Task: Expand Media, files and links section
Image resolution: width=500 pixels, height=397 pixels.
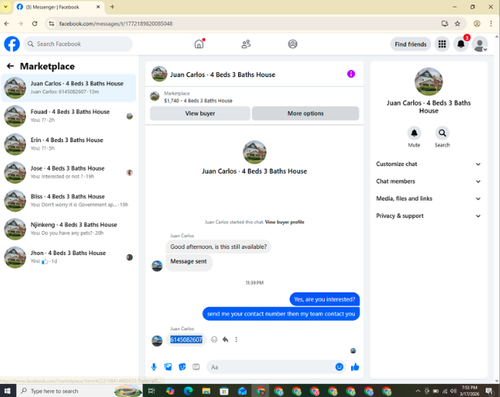Action: coord(428,199)
